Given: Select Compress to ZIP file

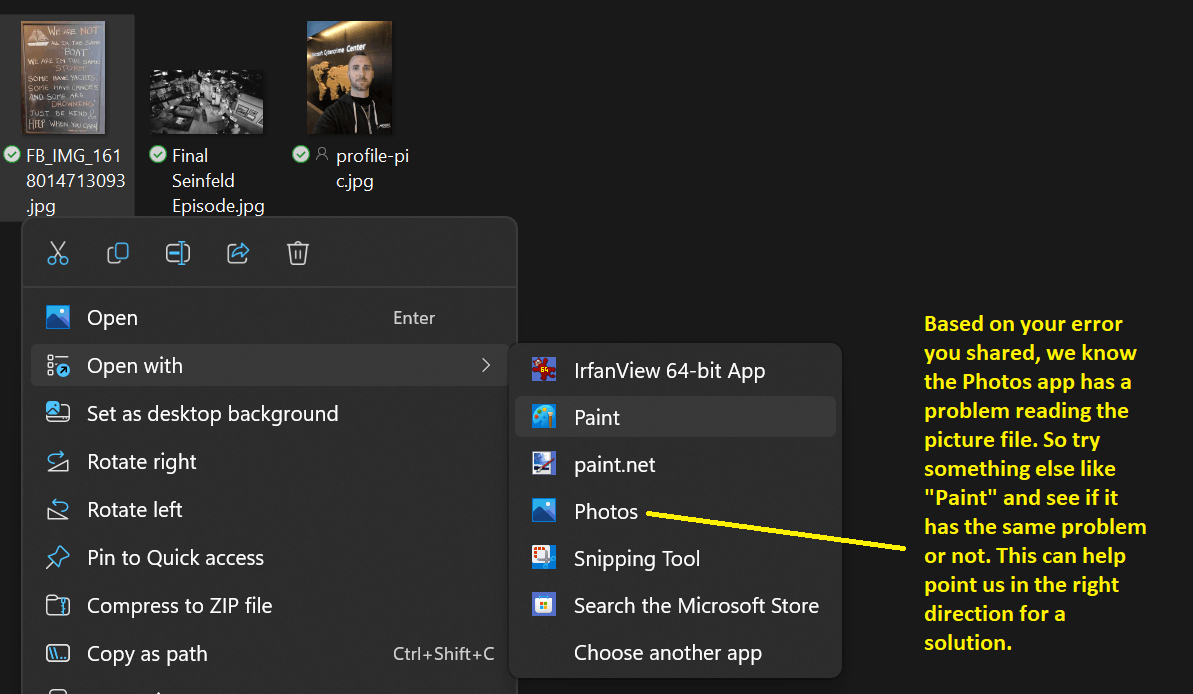Looking at the screenshot, I should (269, 606).
